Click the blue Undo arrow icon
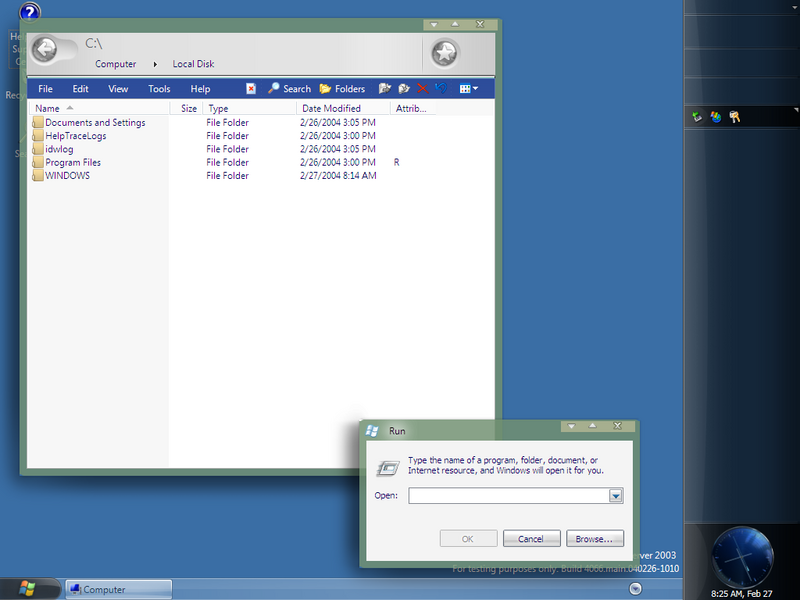The image size is (800, 600). click(441, 88)
